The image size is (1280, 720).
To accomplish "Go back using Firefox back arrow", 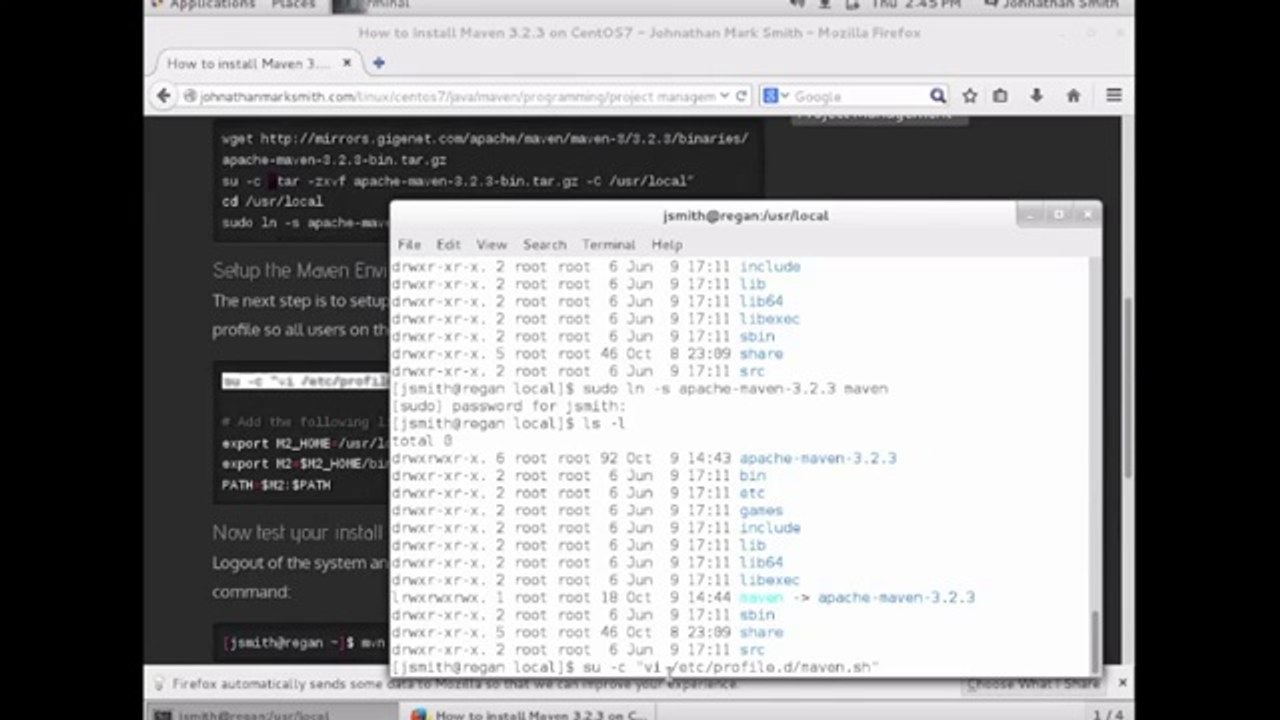I will (164, 96).
